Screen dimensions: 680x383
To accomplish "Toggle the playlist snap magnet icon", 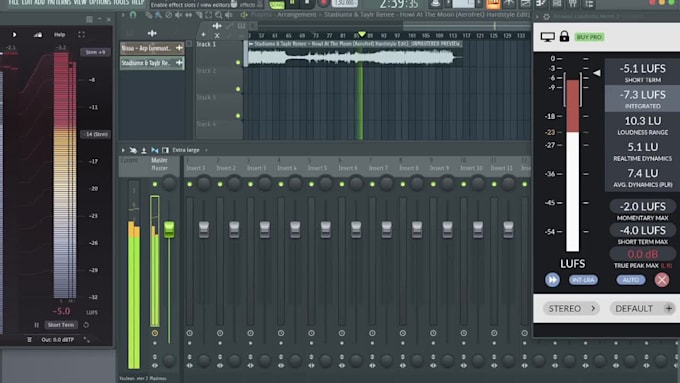I will point(133,15).
